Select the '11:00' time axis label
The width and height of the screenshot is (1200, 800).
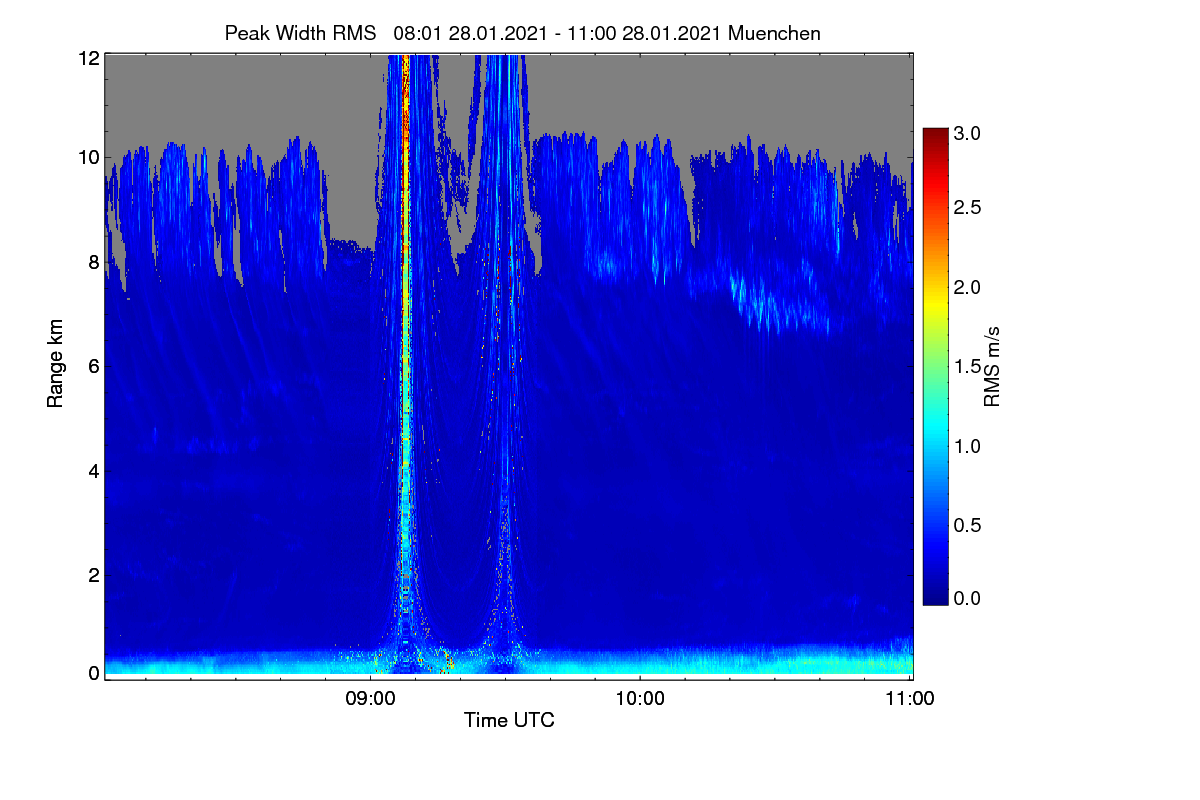click(910, 699)
